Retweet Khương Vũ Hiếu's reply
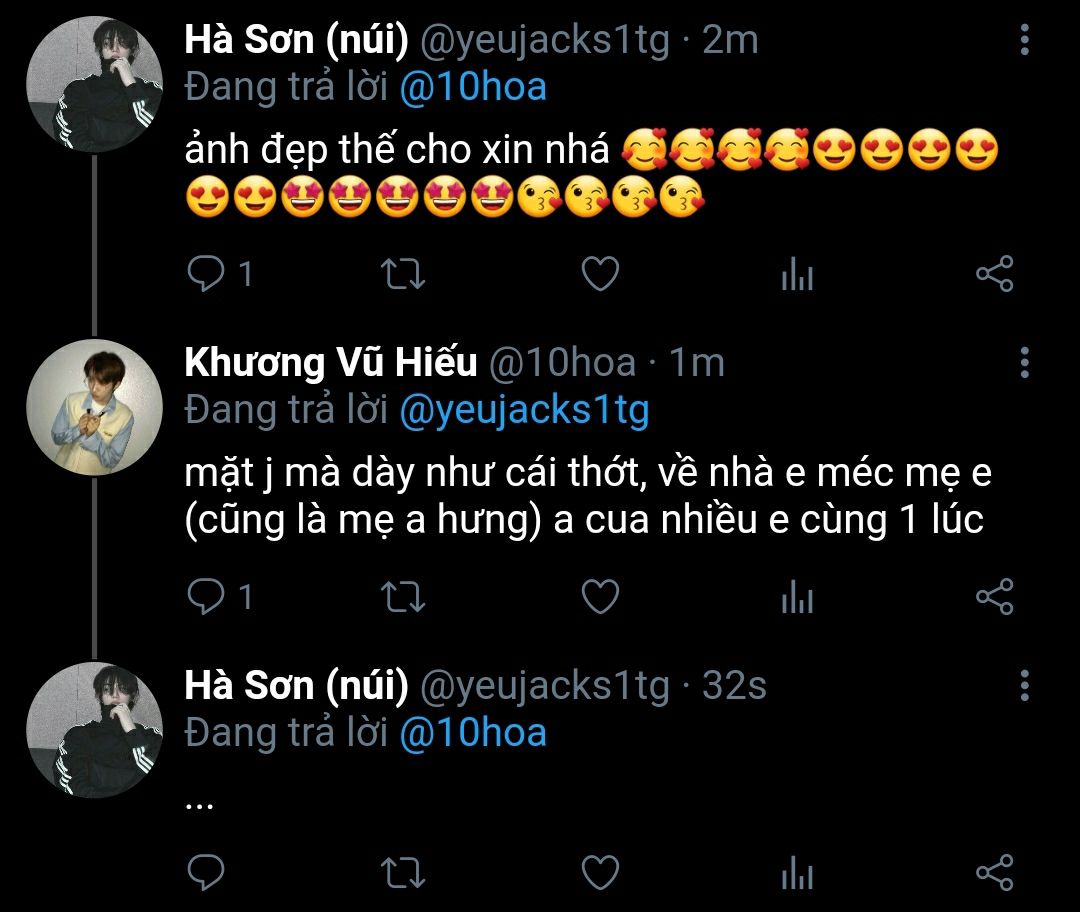Screen dimensions: 1080x912 [405, 597]
